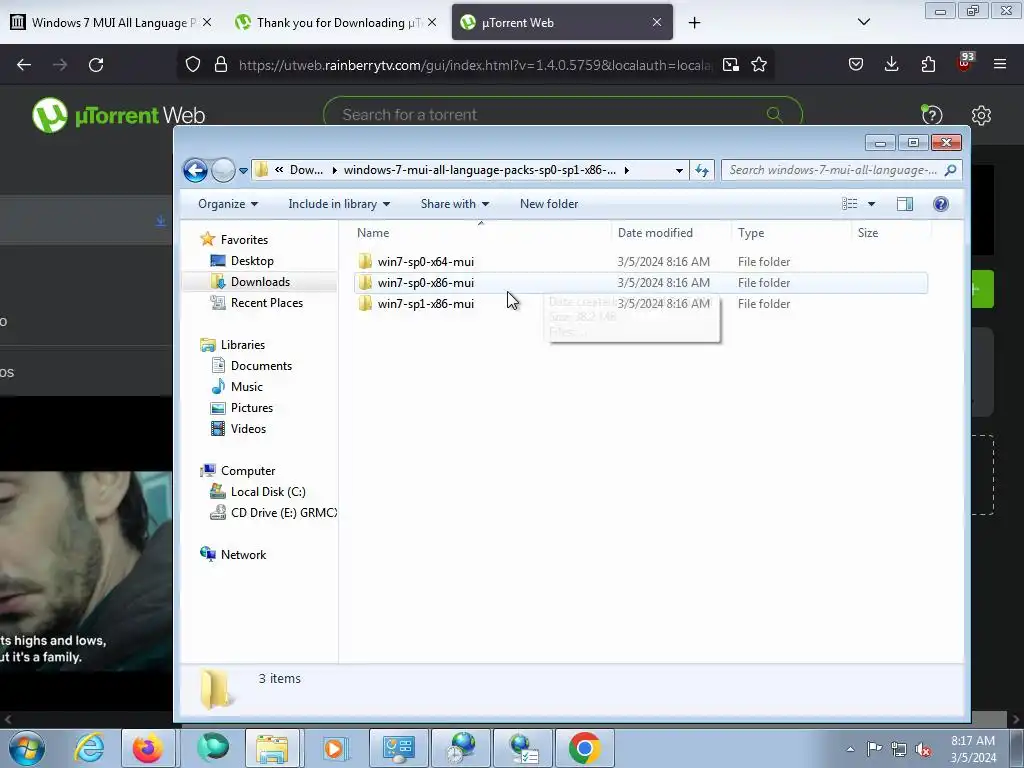The height and width of the screenshot is (768, 1024).
Task: Open a new Firefox tab with plus
Action: tap(694, 23)
